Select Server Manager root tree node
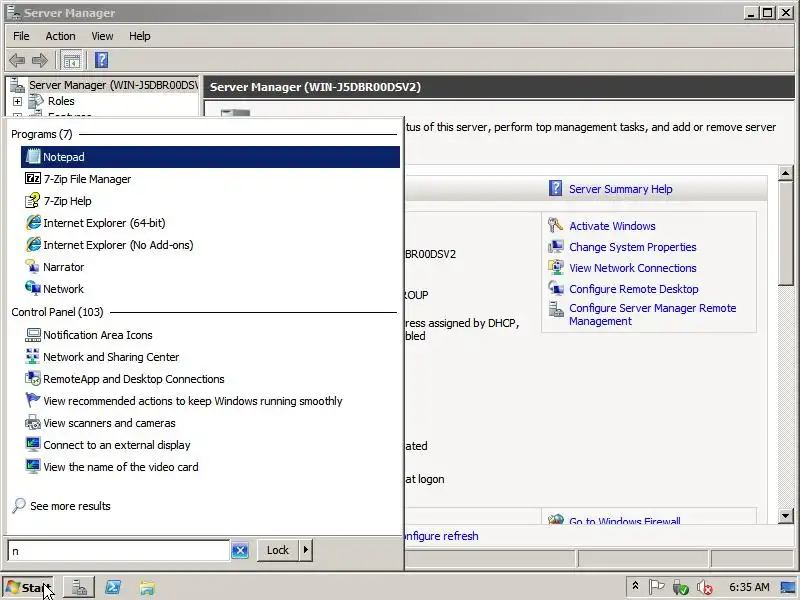Screen dimensions: 800x600 [x=113, y=85]
